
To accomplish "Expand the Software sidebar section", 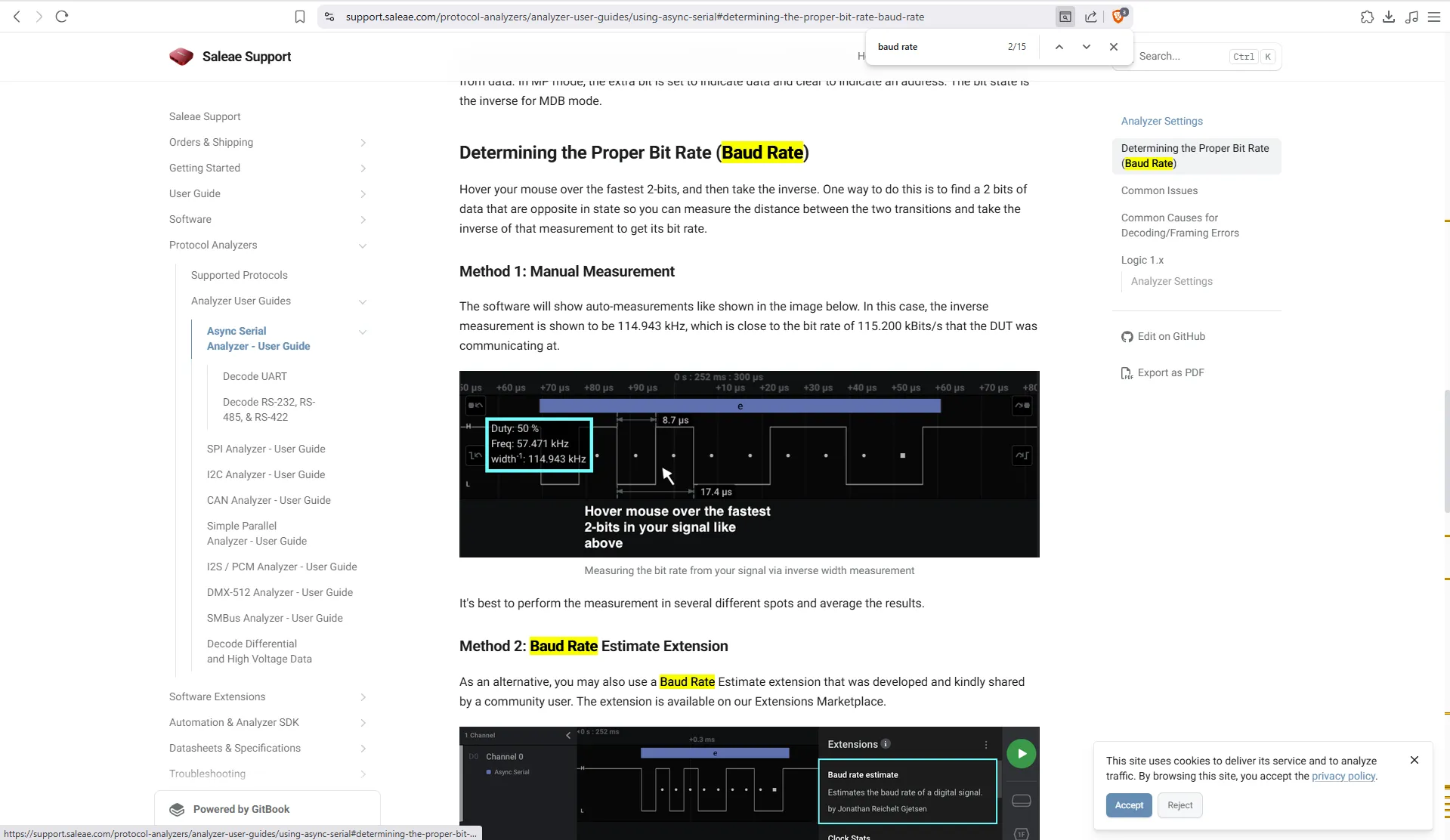I will click(363, 220).
